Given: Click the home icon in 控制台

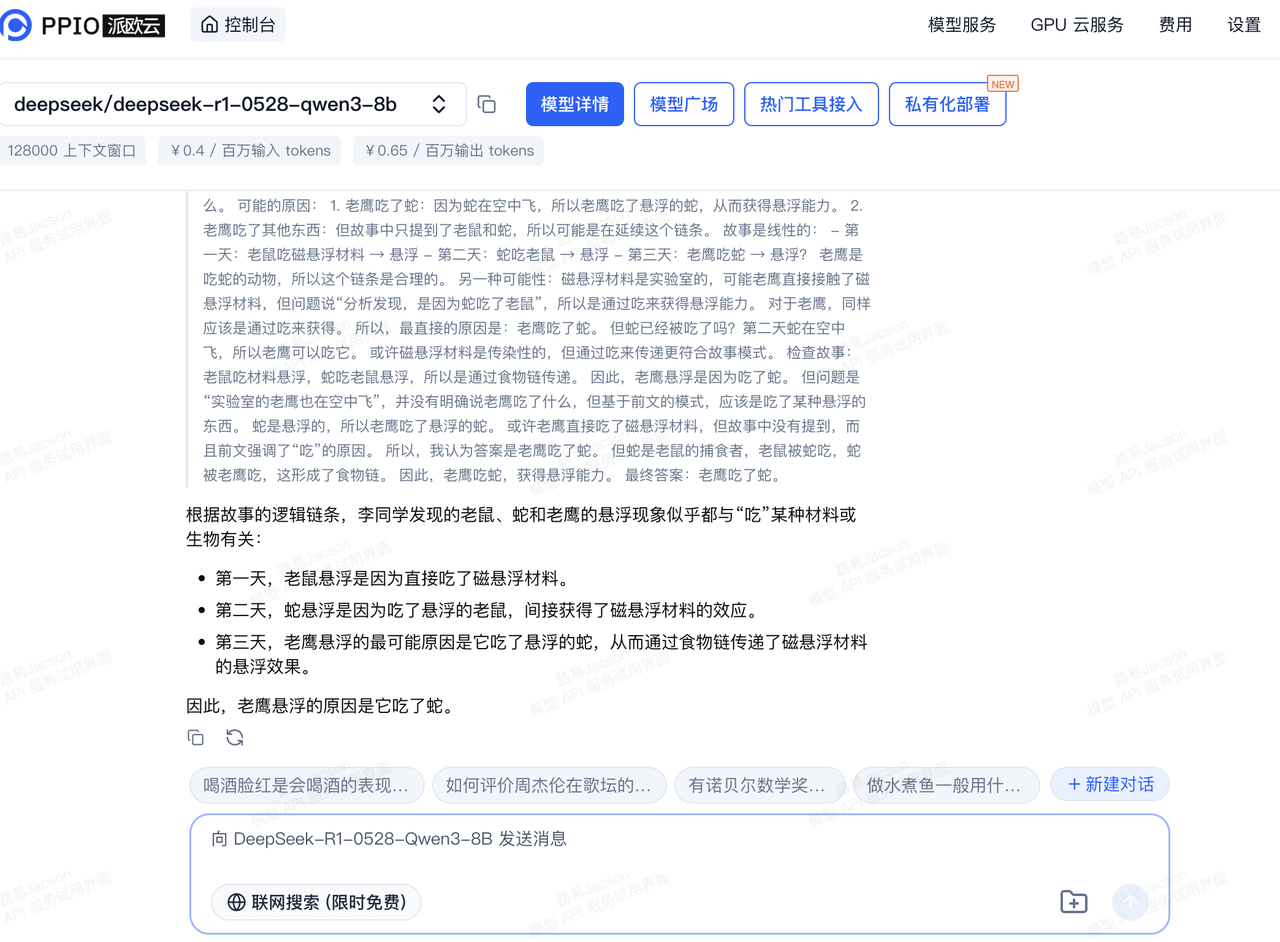Looking at the screenshot, I should (209, 25).
